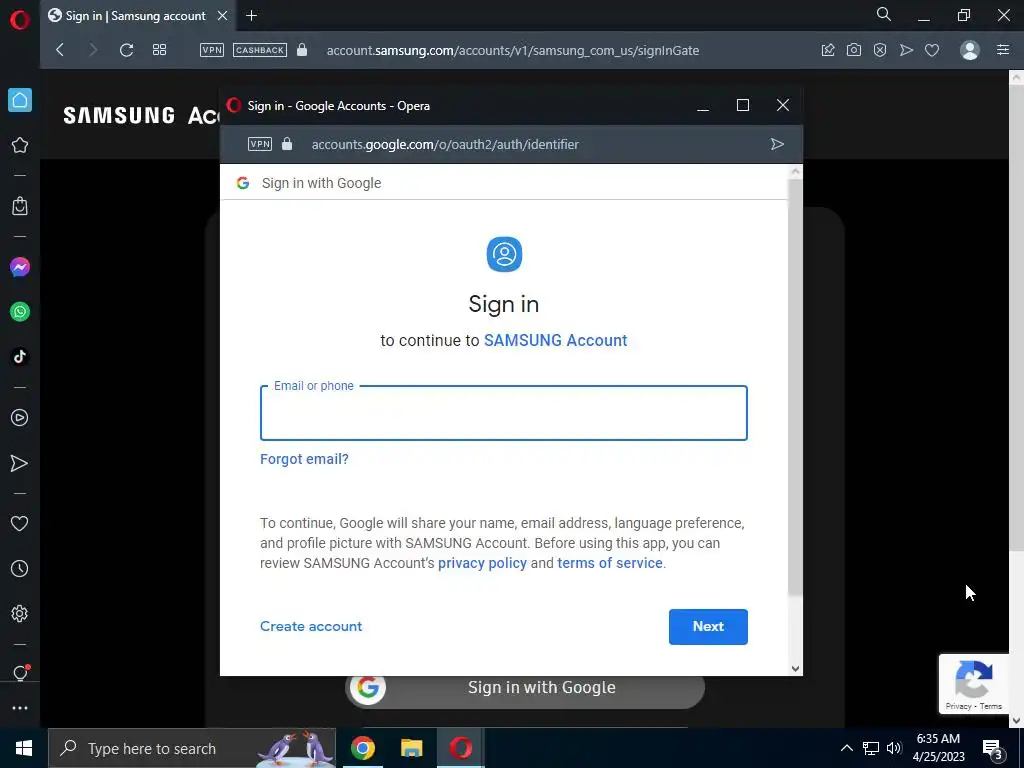The image size is (1024, 768).
Task: Open the sidebar player icon
Action: coord(20,418)
